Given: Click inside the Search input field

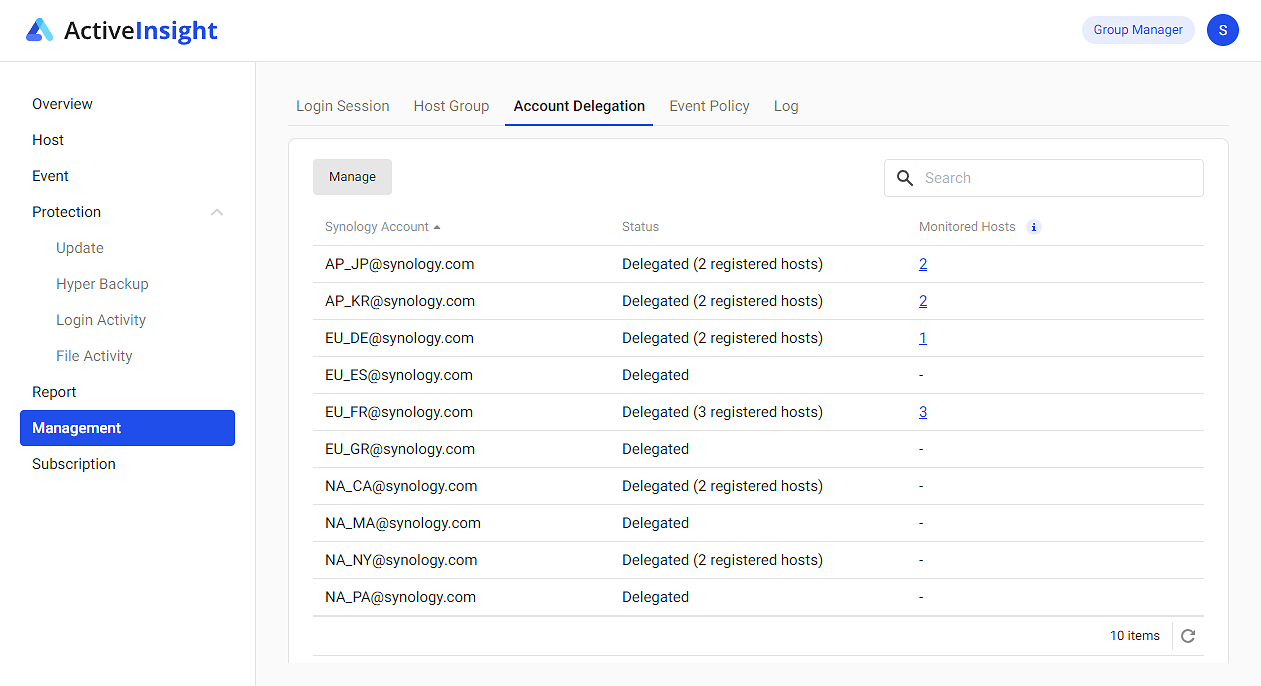Looking at the screenshot, I should point(1050,178).
